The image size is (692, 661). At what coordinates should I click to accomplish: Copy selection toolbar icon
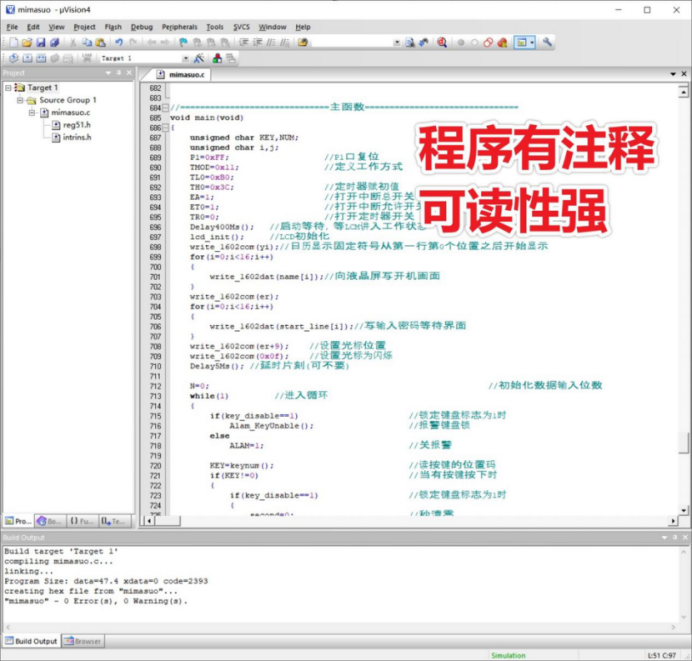click(x=87, y=42)
